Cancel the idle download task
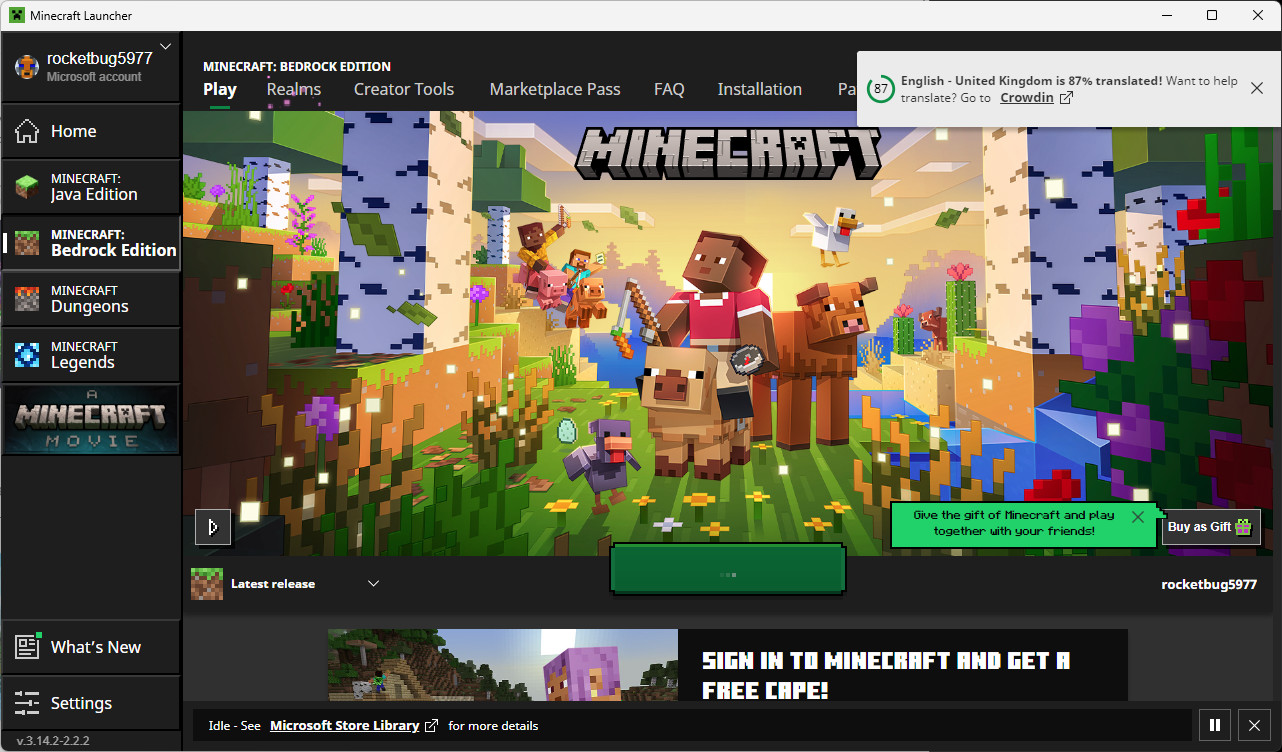Screen dimensions: 1282x752 click(x=1255, y=726)
